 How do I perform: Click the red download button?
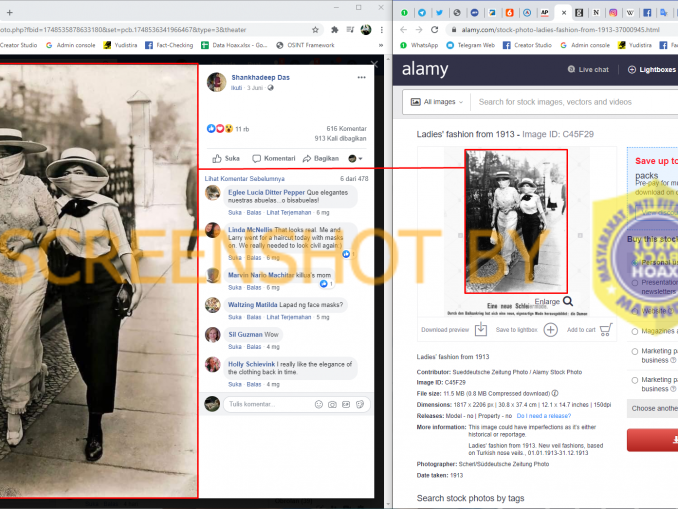click(x=652, y=440)
